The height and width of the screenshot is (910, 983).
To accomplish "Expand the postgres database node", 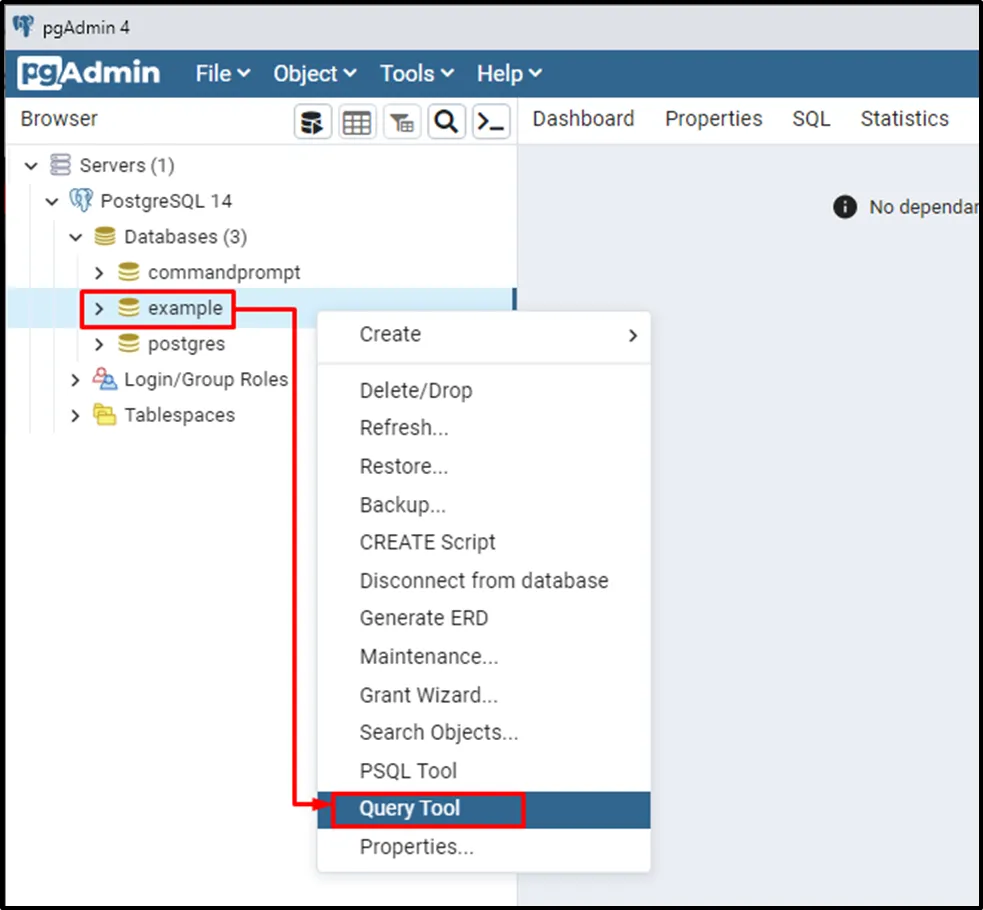I will click(x=98, y=344).
